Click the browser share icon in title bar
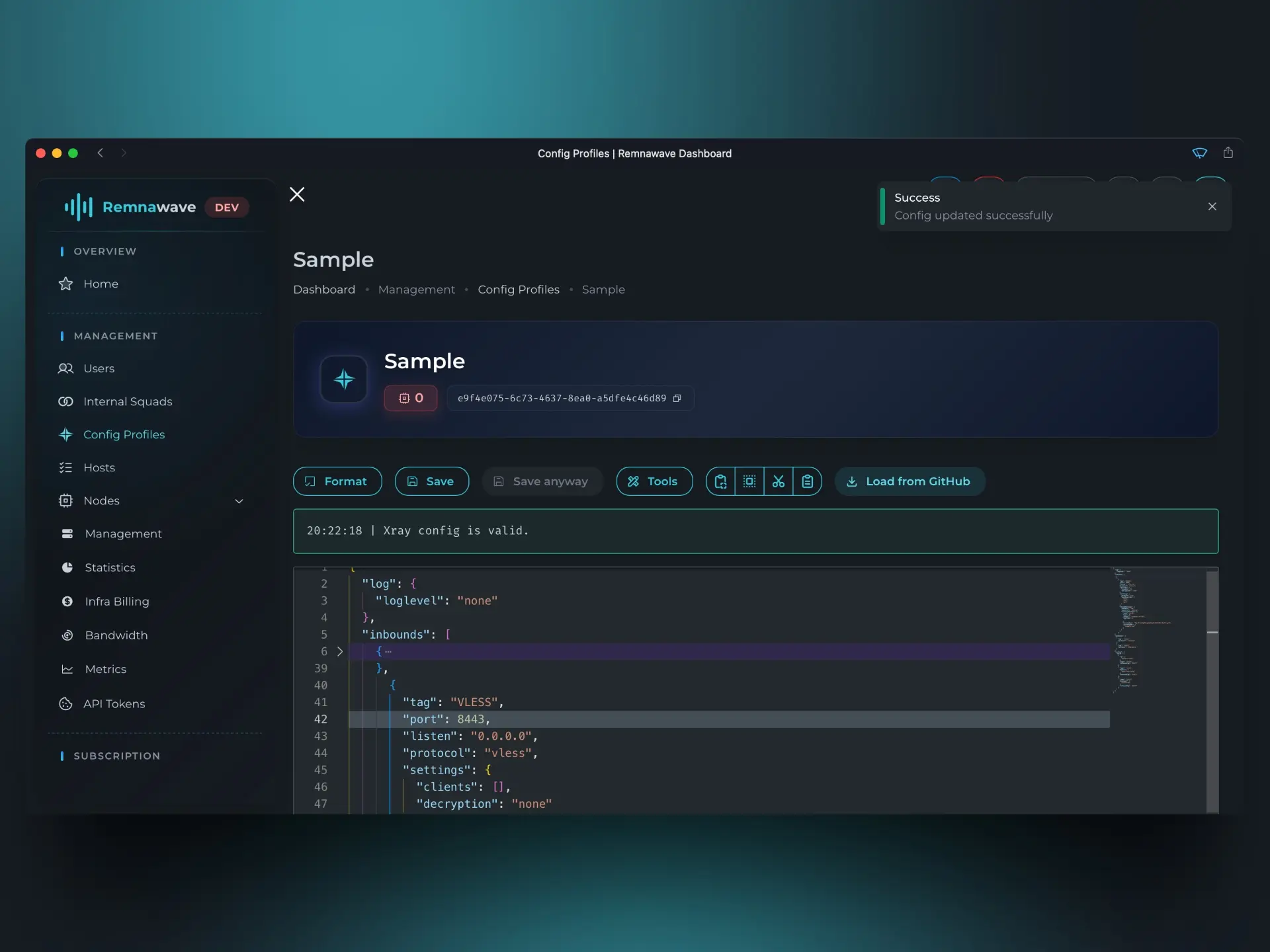The image size is (1270, 952). [x=1228, y=153]
